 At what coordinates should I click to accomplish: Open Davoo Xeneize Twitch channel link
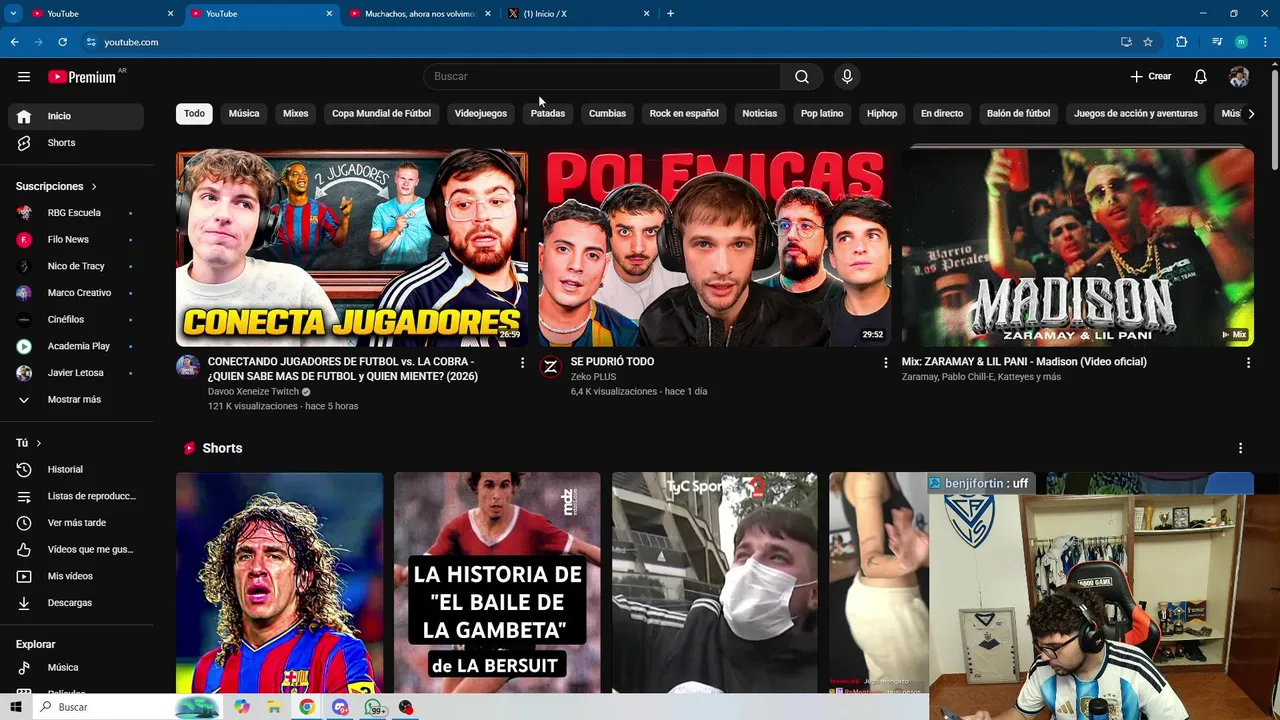click(x=253, y=392)
